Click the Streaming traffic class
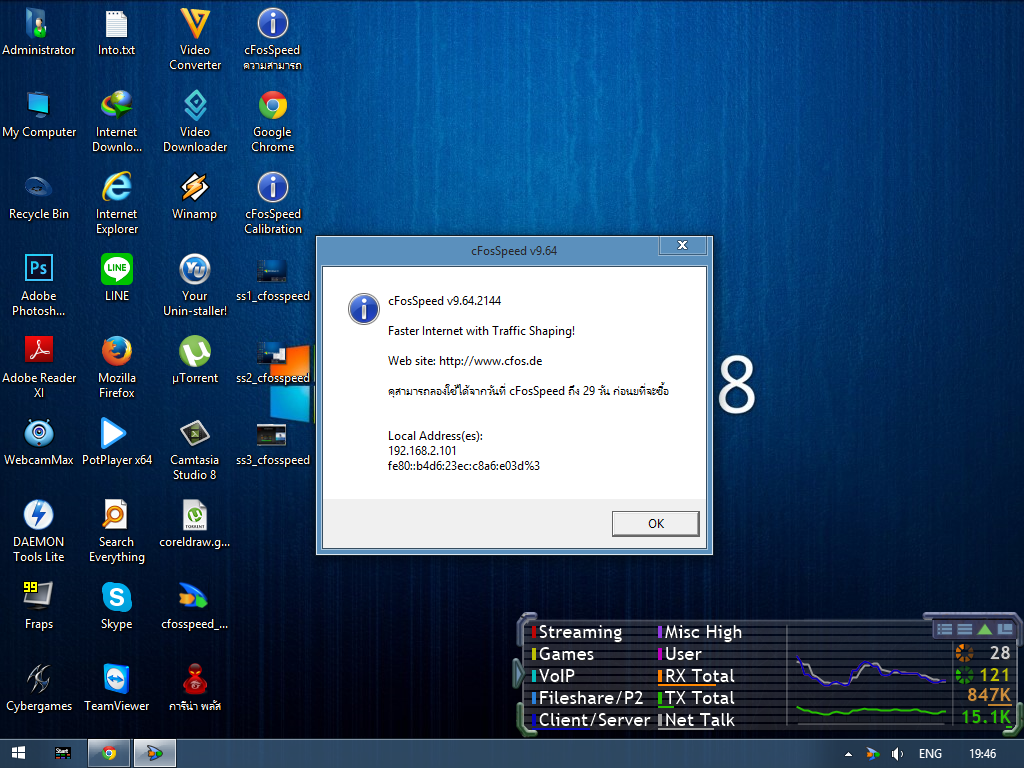 pos(576,632)
